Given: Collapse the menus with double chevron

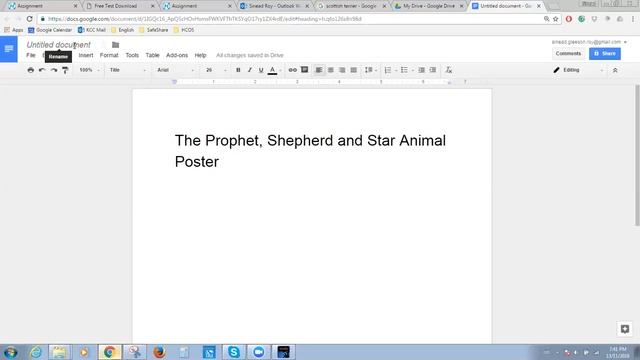Looking at the screenshot, I should tap(615, 70).
